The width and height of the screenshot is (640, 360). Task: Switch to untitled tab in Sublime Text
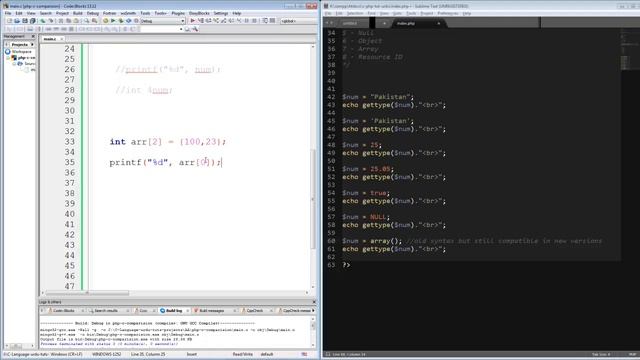350,23
